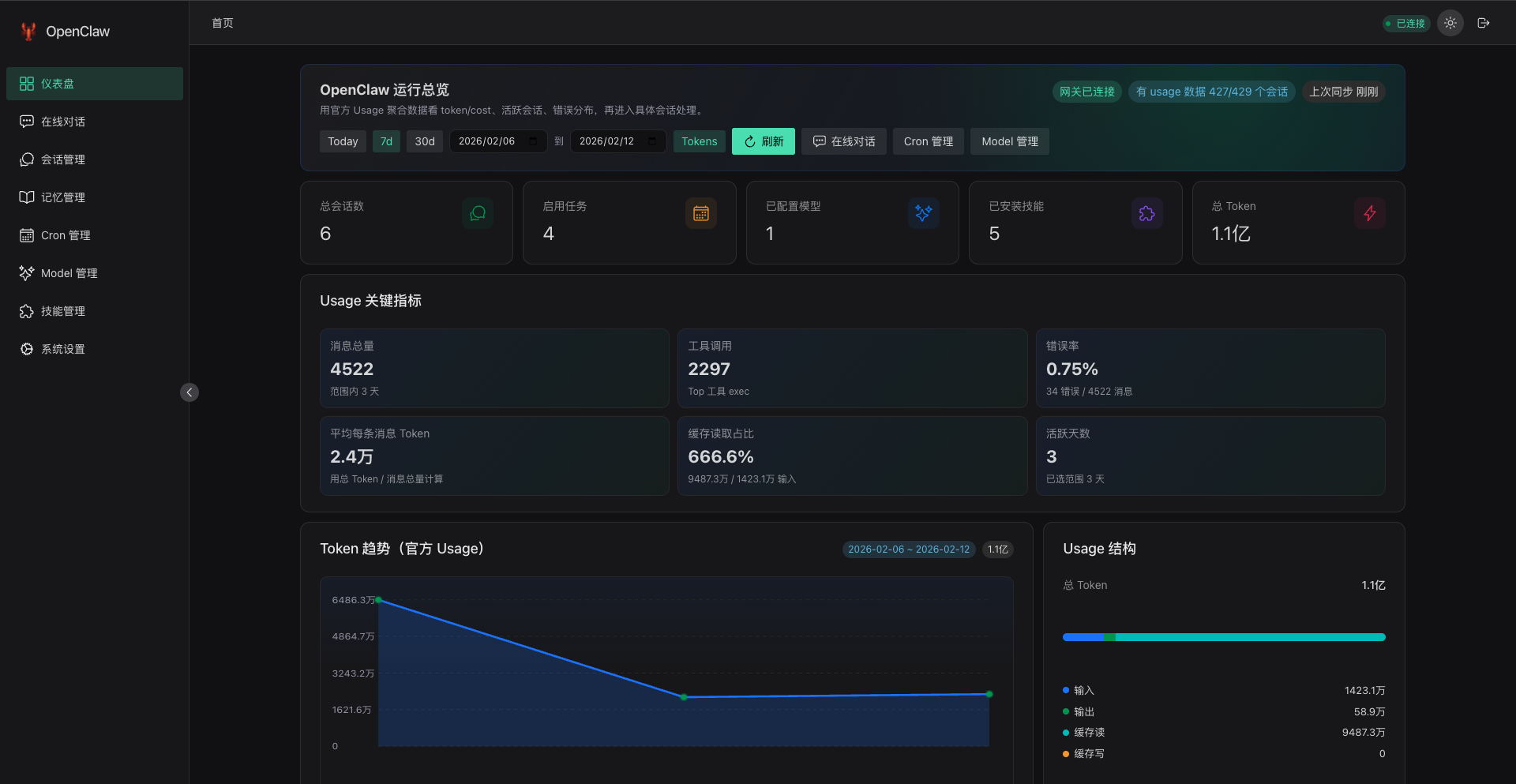1516x784 pixels.
Task: Open the end date picker calendar icon
Action: [652, 141]
